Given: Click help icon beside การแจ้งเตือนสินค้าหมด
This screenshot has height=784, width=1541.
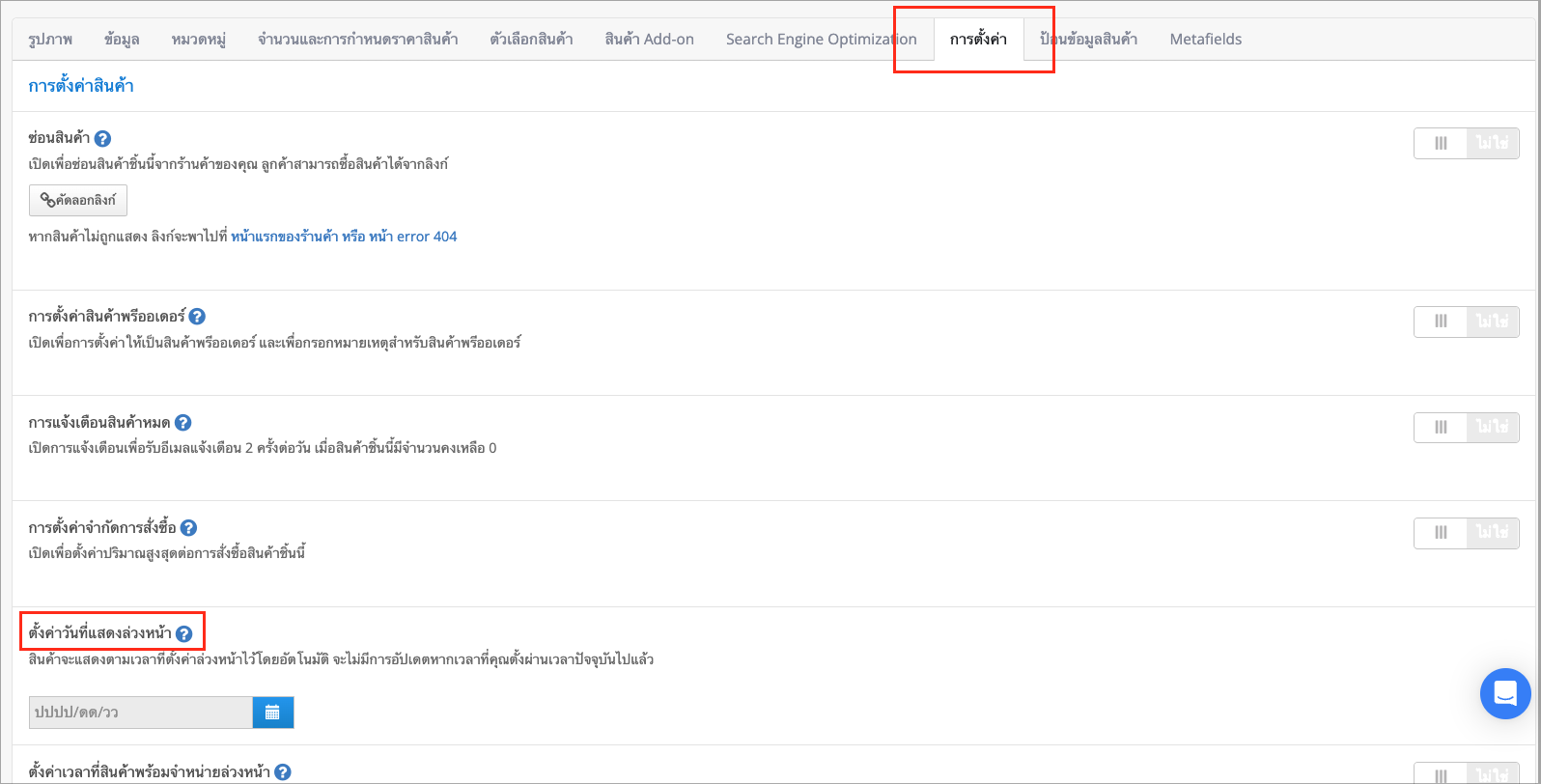Looking at the screenshot, I should pyautogui.click(x=182, y=422).
